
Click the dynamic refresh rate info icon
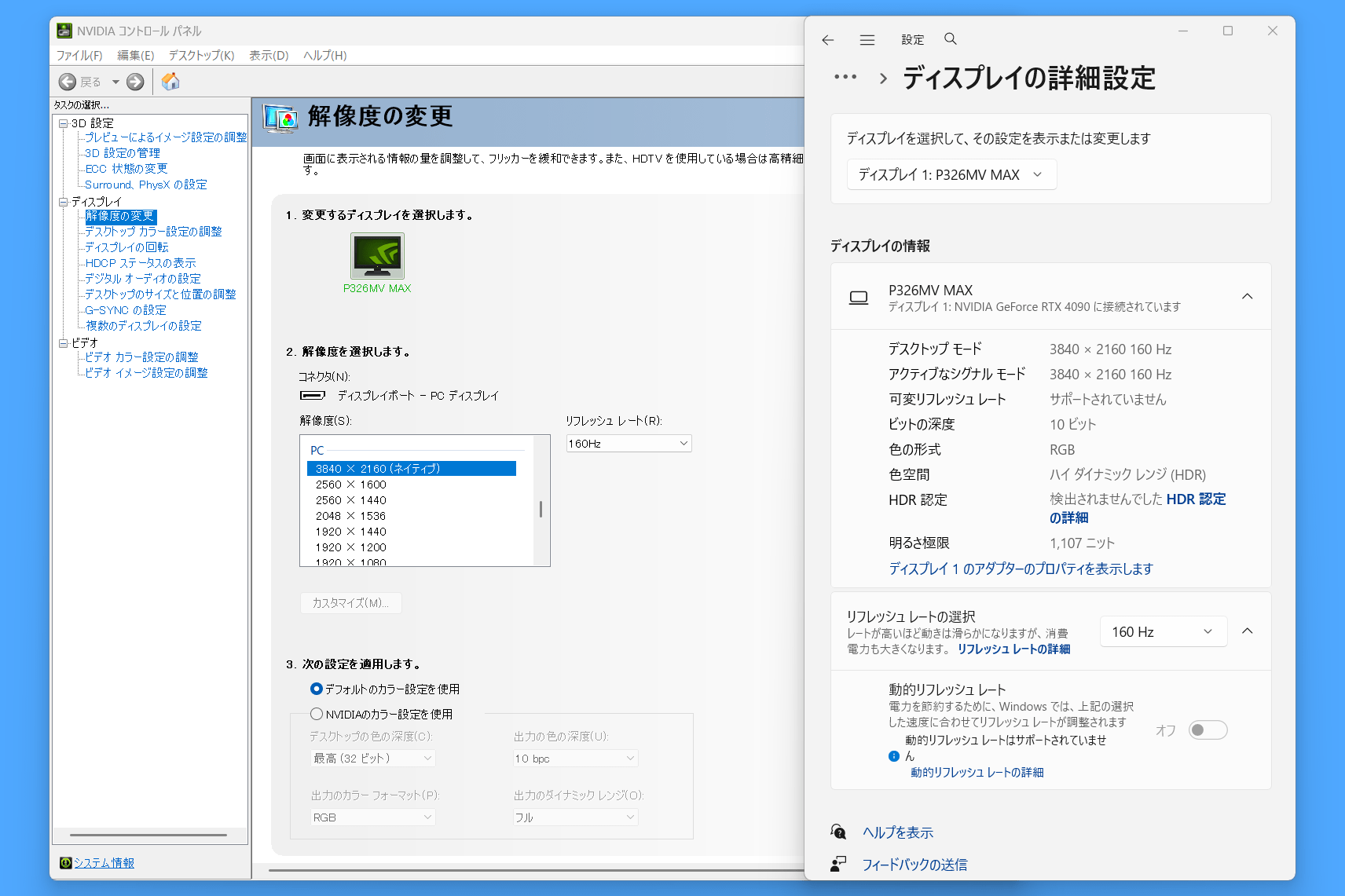tap(893, 756)
